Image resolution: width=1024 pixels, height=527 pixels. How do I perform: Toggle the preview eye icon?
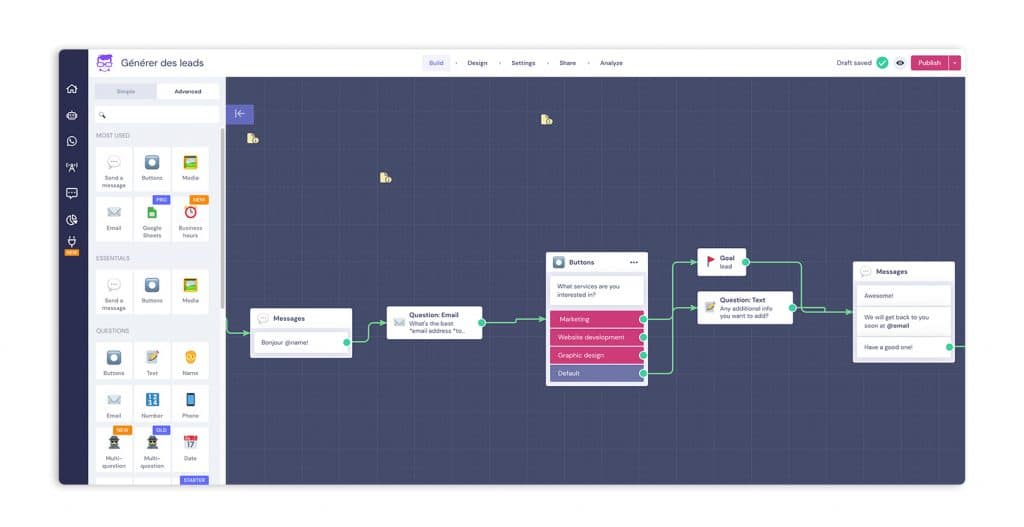(900, 63)
